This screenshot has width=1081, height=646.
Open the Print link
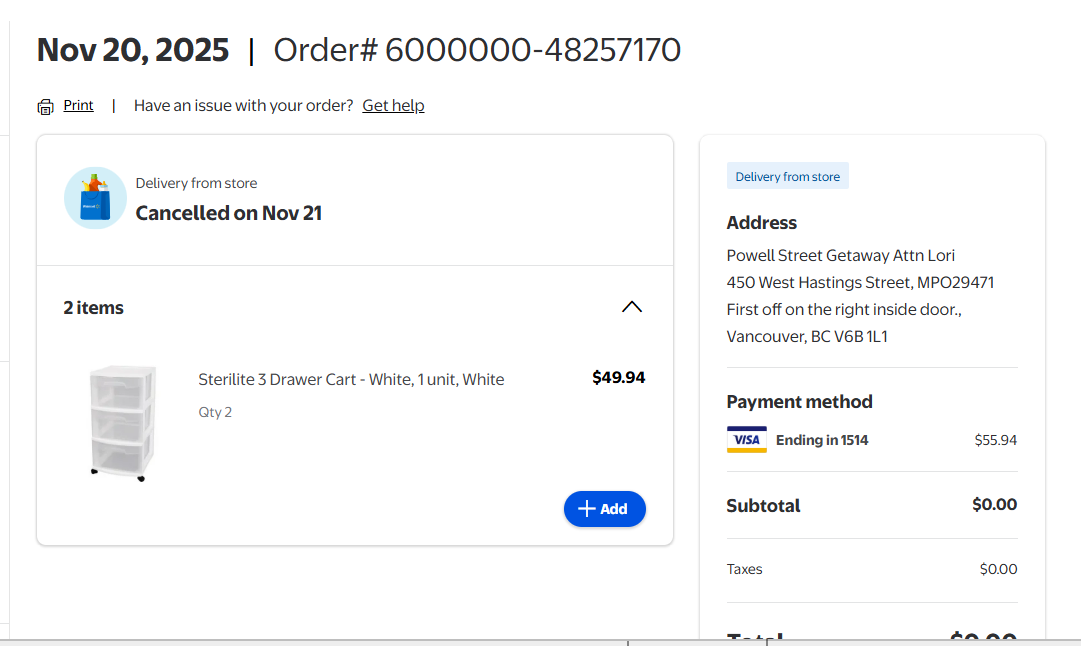click(78, 105)
